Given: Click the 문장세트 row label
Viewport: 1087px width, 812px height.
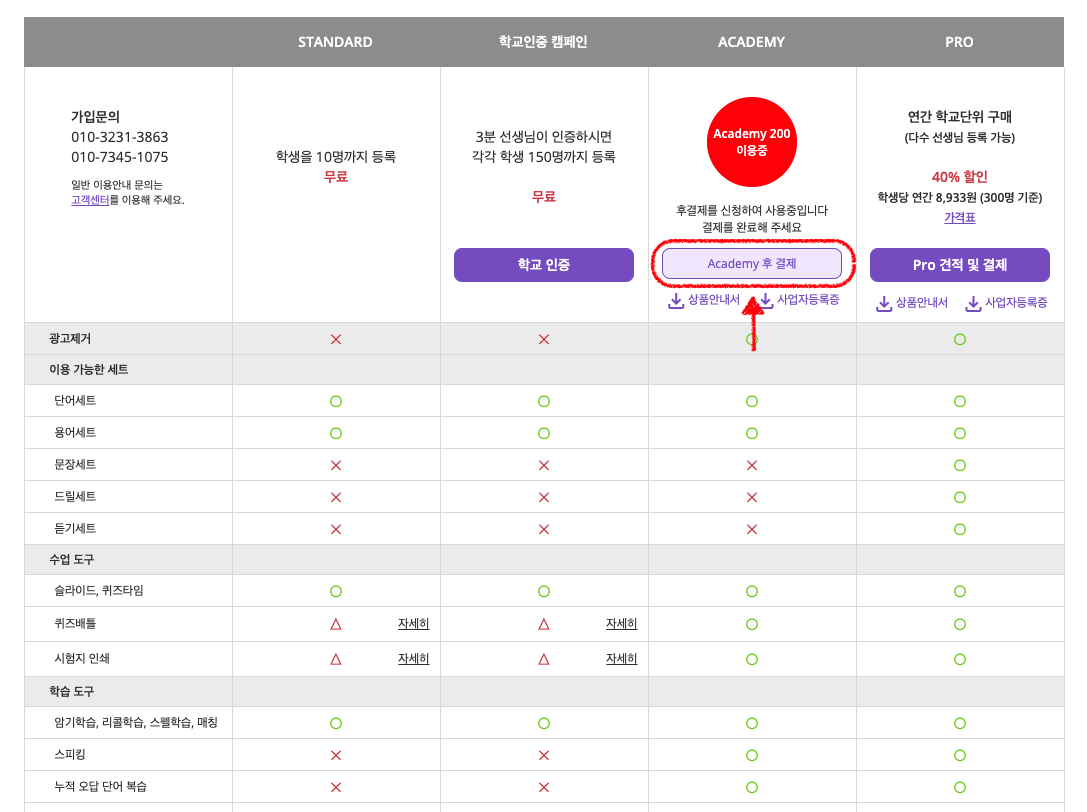Looking at the screenshot, I should [x=75, y=465].
